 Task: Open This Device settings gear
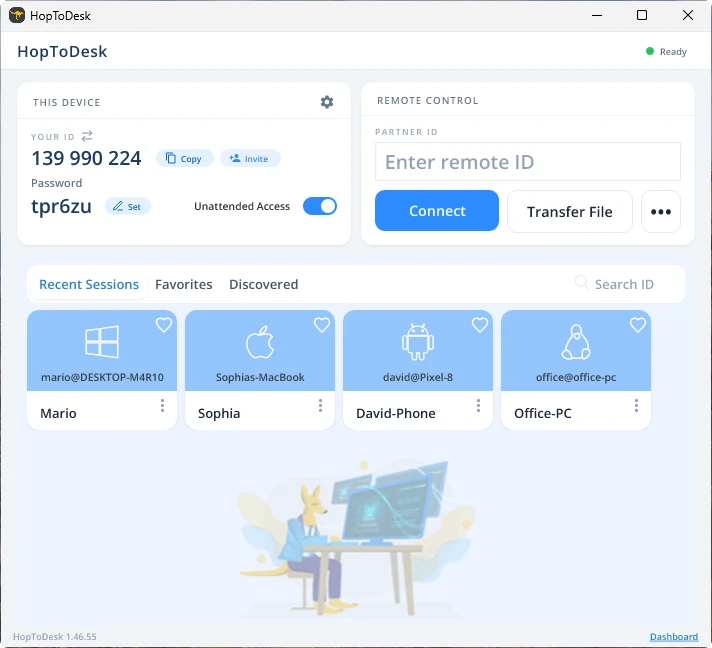tap(327, 102)
